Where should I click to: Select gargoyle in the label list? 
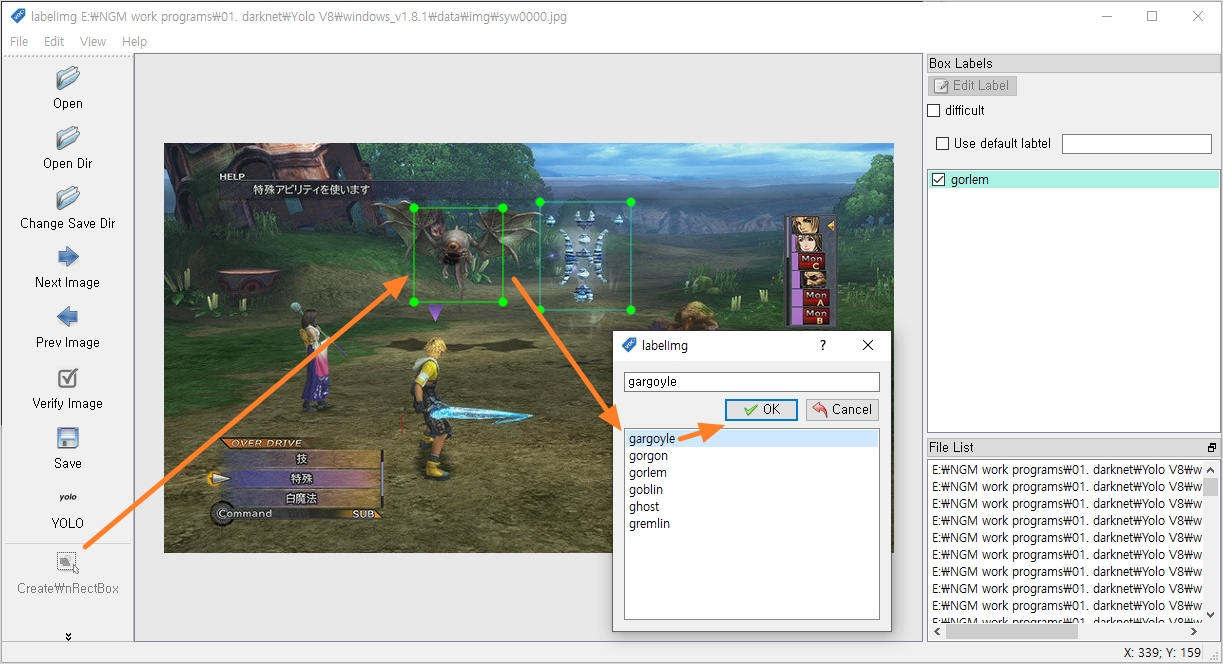tap(752, 439)
